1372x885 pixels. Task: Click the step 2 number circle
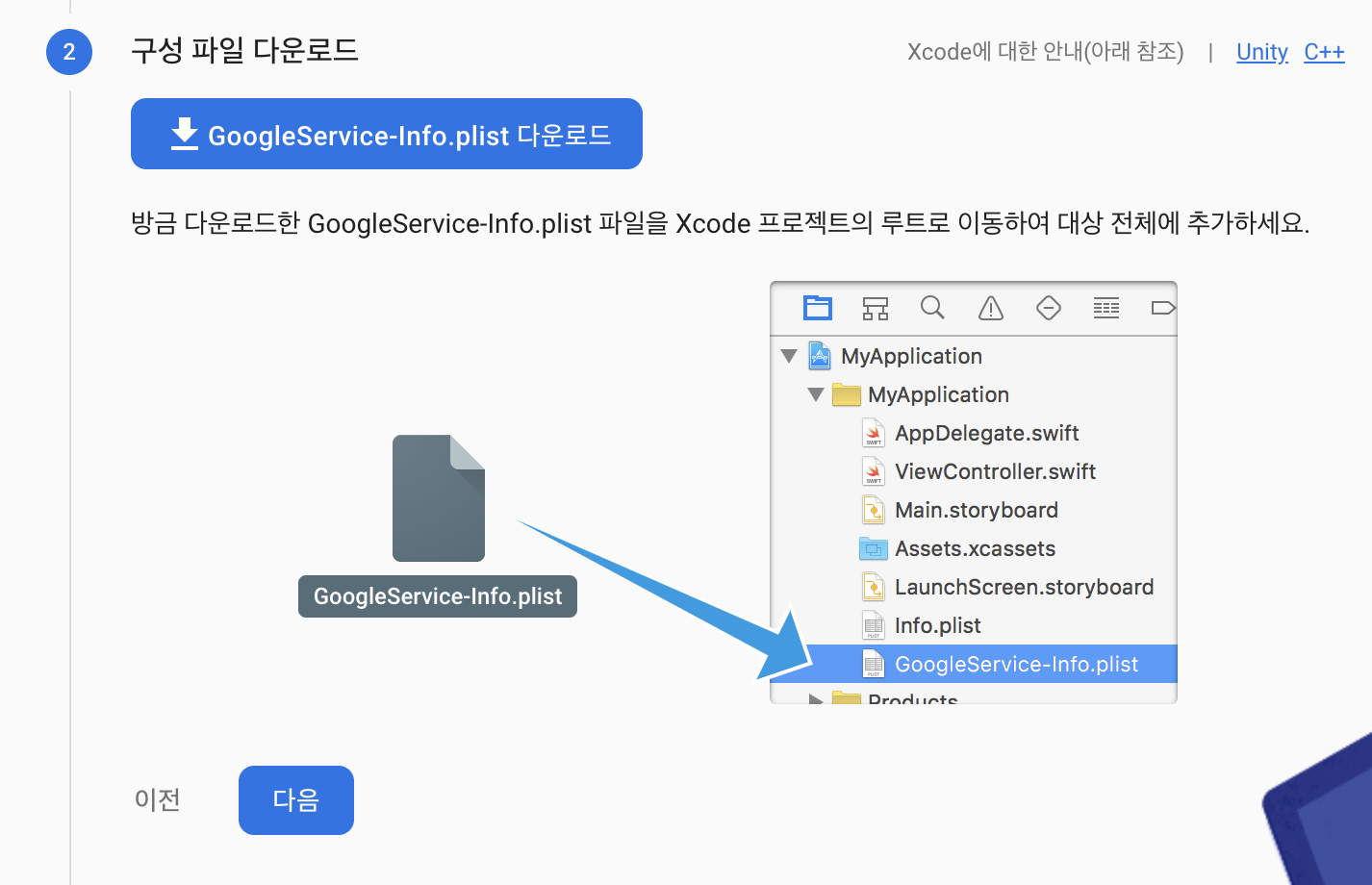point(69,52)
